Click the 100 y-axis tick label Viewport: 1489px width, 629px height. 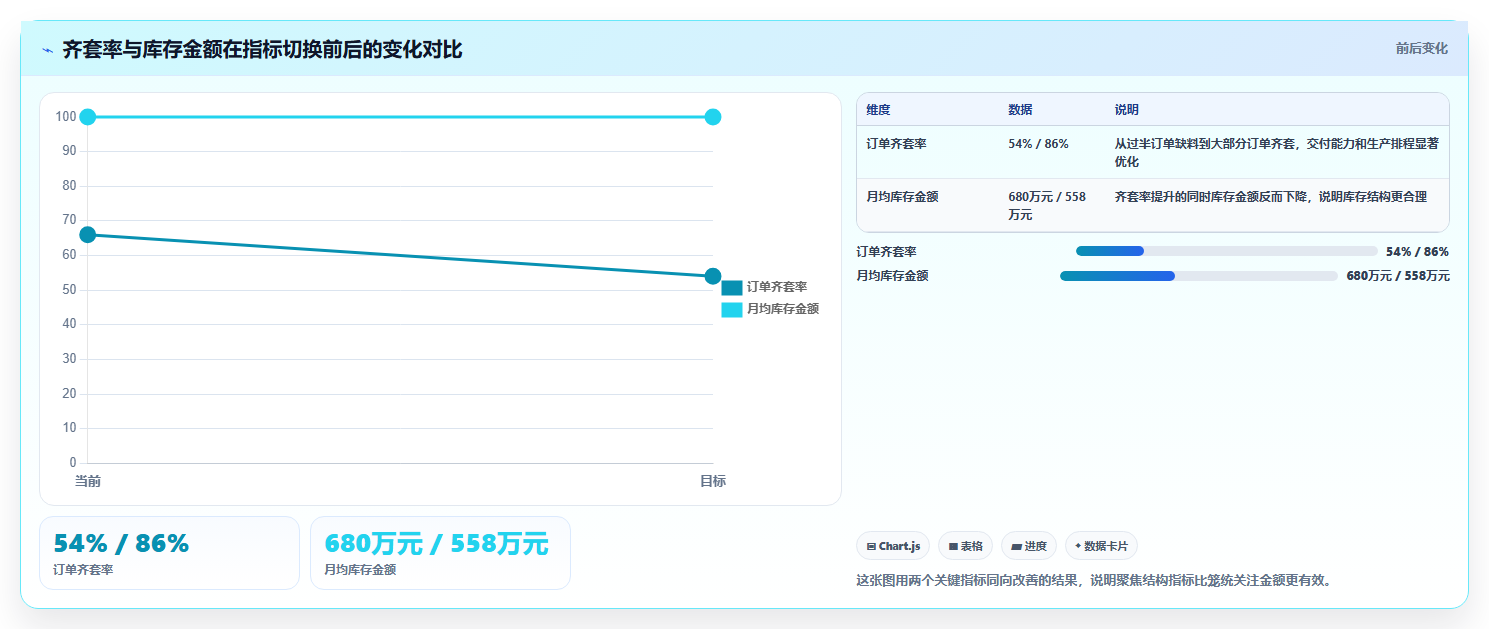[x=66, y=117]
